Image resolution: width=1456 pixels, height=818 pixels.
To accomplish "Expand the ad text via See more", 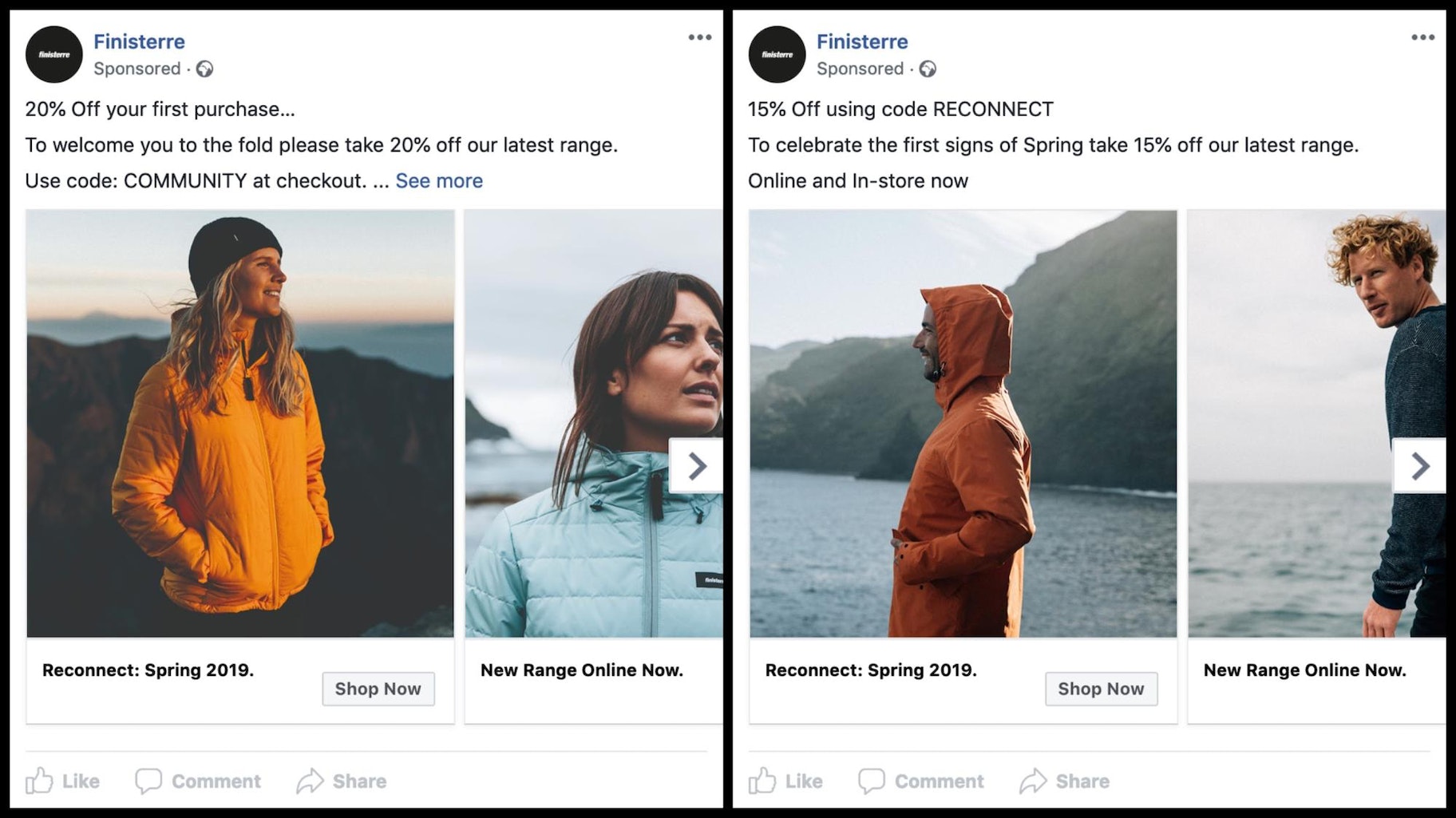I will 438,180.
